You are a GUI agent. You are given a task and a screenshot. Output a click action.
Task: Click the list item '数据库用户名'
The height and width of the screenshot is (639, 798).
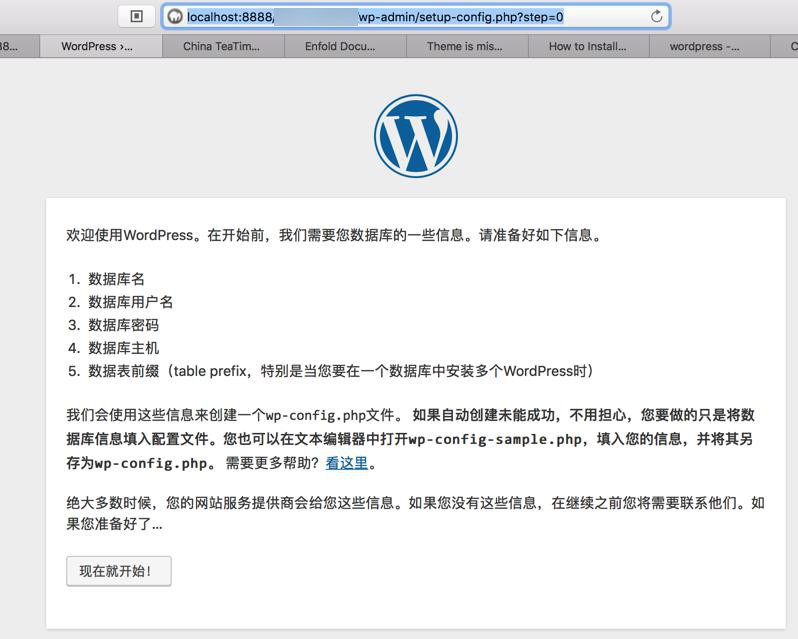point(131,302)
